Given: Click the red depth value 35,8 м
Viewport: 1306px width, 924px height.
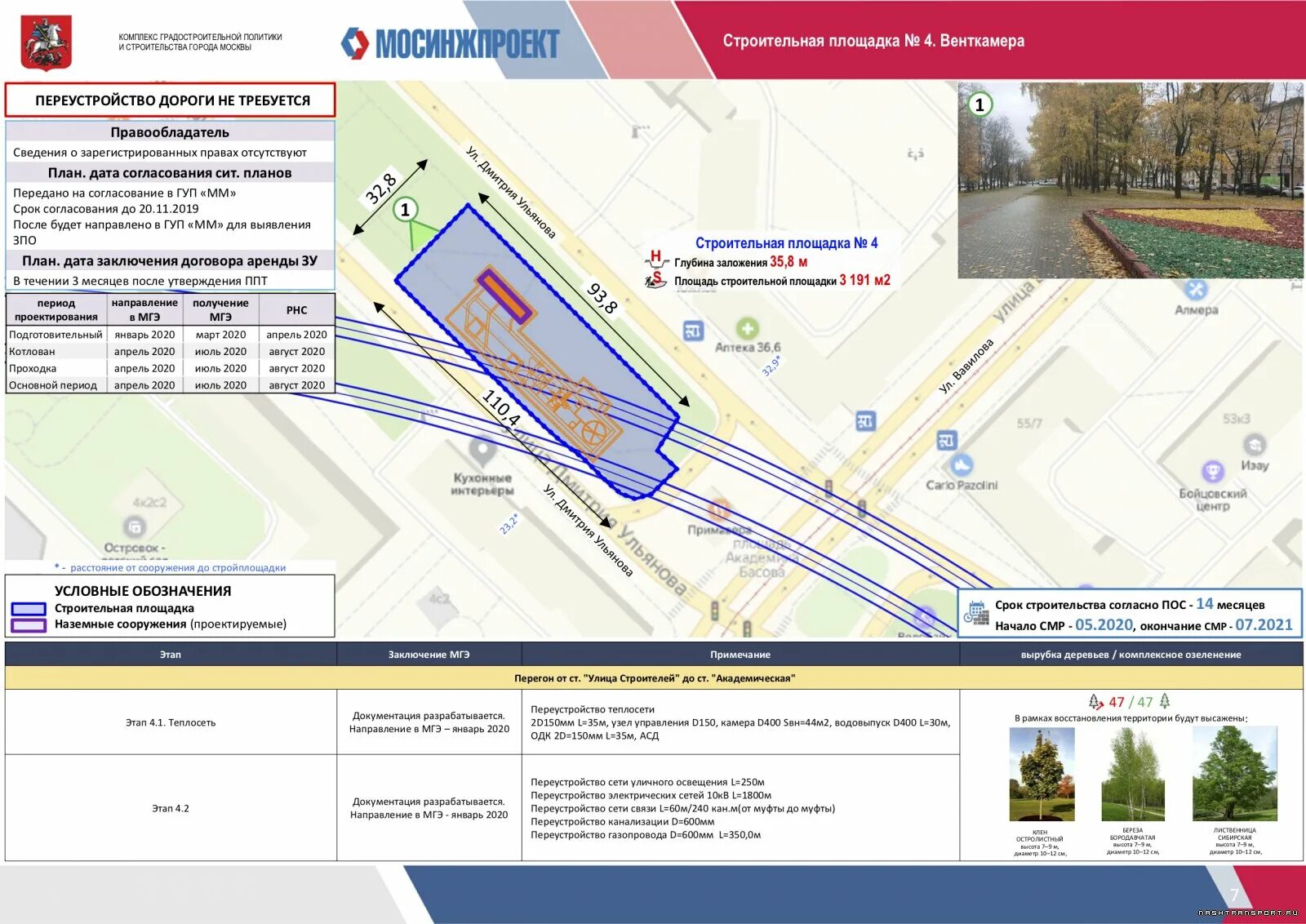Looking at the screenshot, I should (788, 262).
